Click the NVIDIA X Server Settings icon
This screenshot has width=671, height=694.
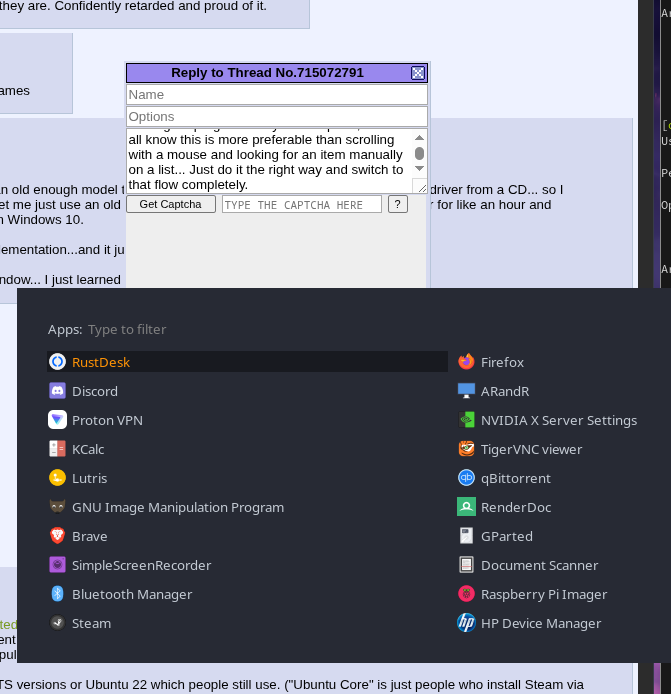(466, 420)
